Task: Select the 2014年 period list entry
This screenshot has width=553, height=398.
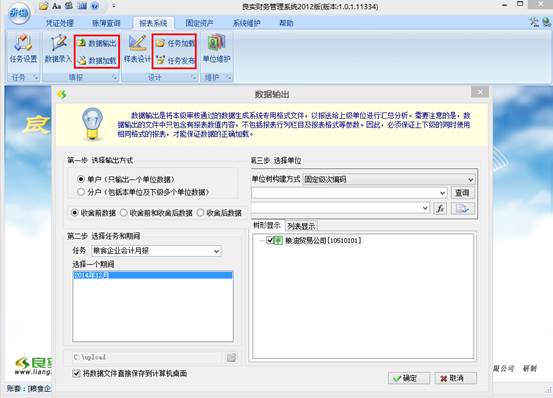Action: [x=153, y=275]
